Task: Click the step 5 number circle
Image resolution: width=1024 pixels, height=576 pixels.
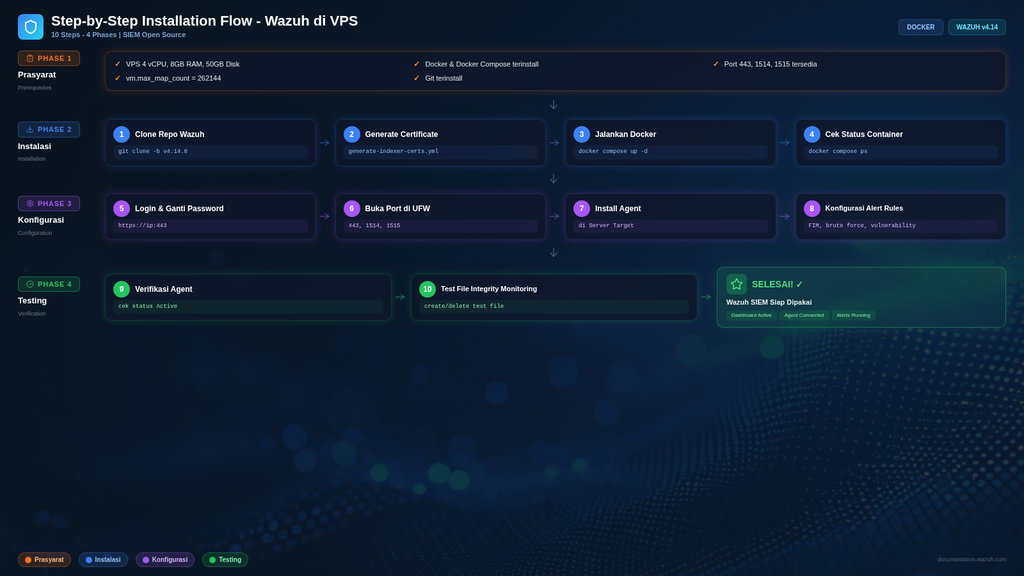Action: coord(121,208)
